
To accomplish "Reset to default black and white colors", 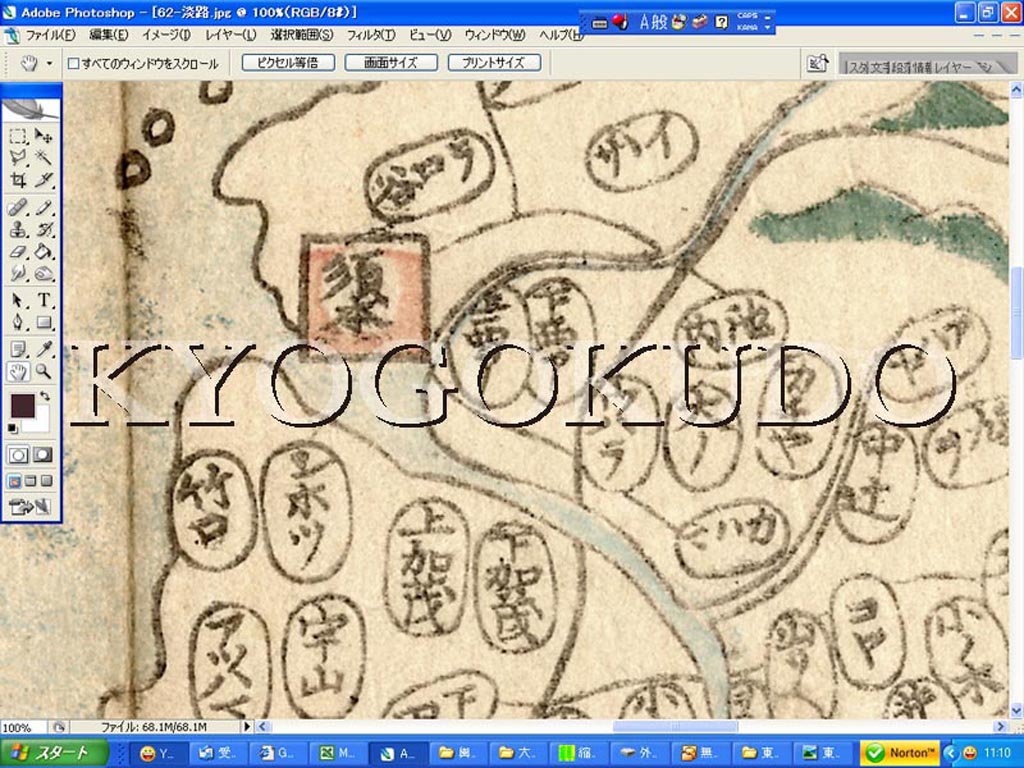I will click(12, 428).
